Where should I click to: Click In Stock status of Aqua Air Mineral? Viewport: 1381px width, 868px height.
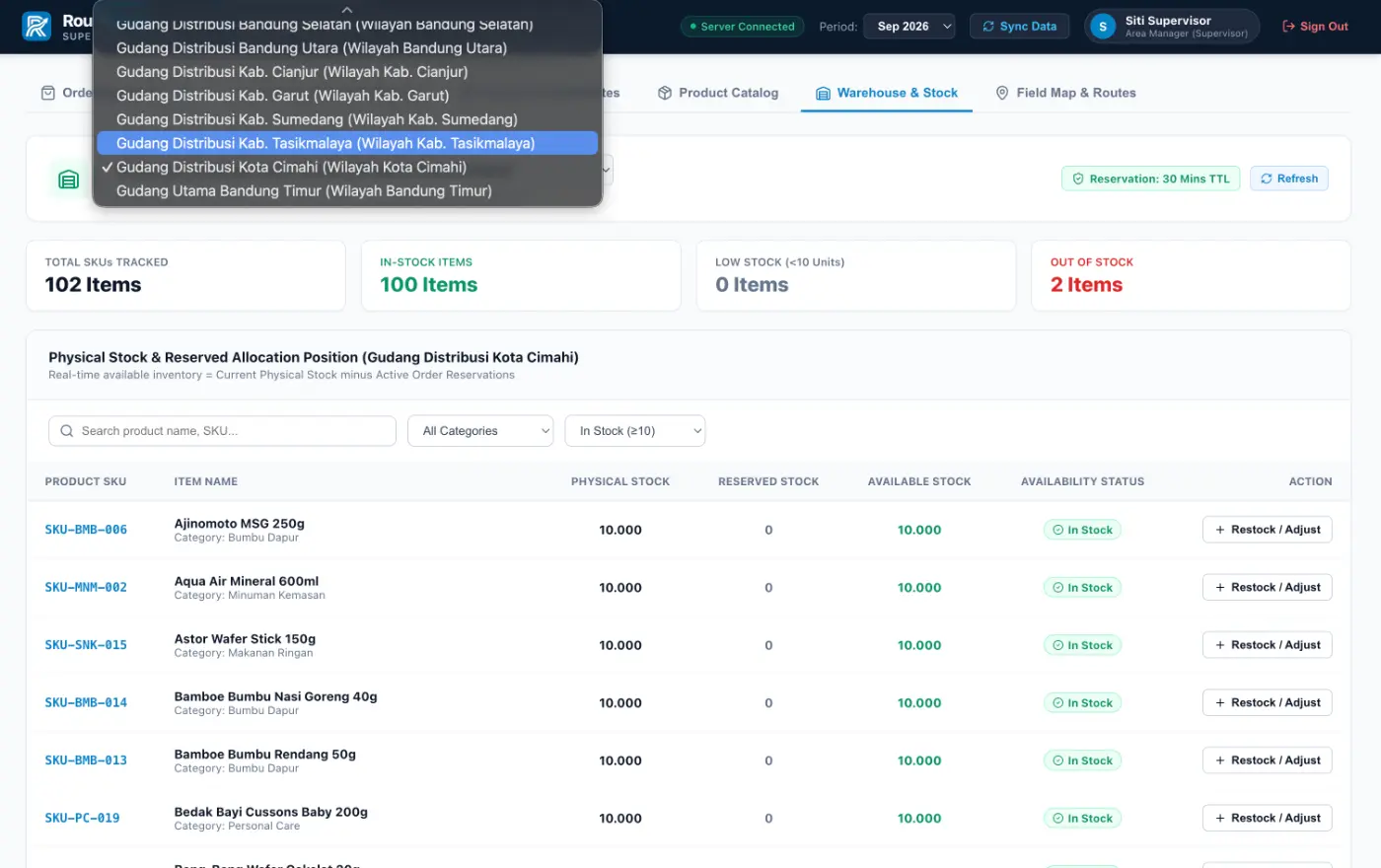tap(1082, 587)
